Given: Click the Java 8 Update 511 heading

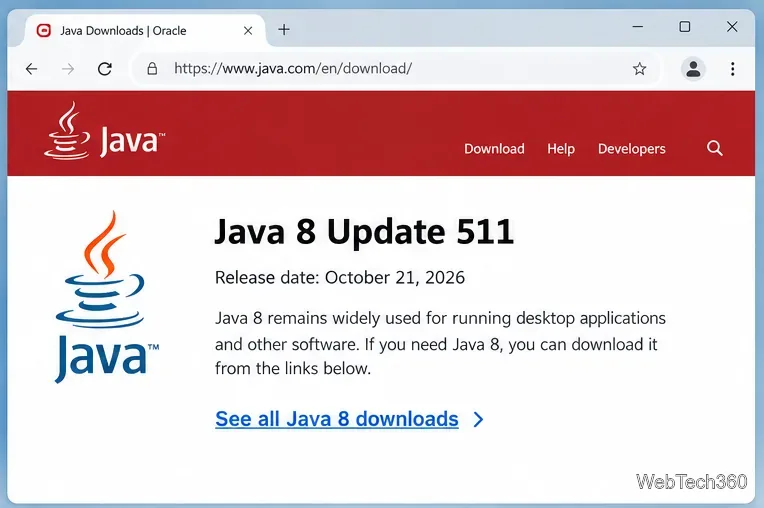Looking at the screenshot, I should click(364, 231).
